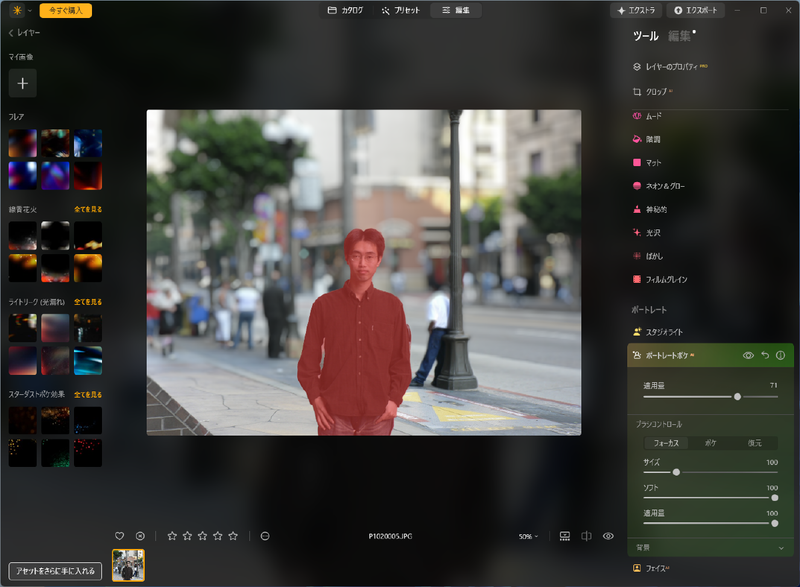Click the アセットをさらに手に入れる button
The height and width of the screenshot is (587, 800).
coord(55,571)
